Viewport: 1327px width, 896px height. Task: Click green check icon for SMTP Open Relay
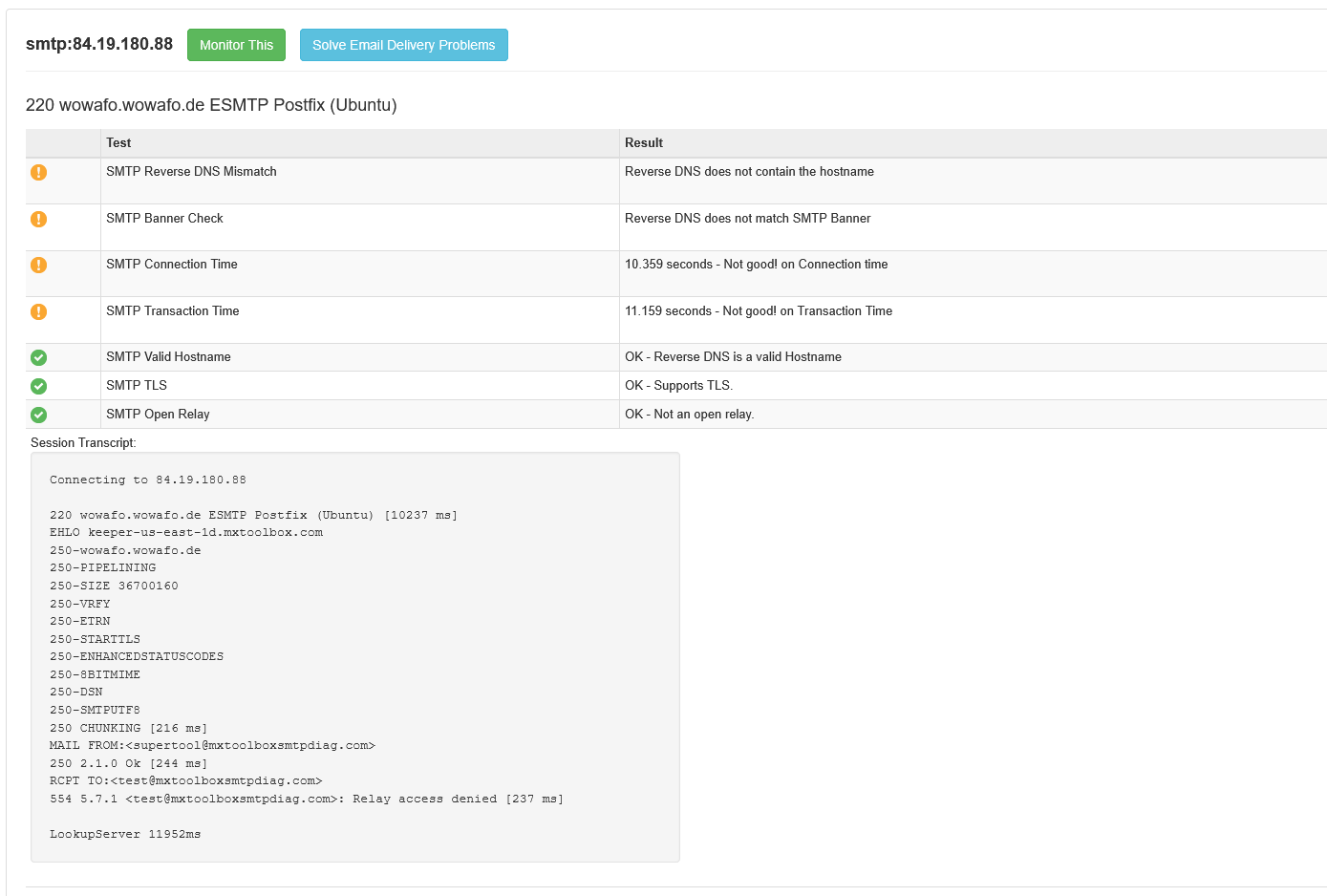pyautogui.click(x=38, y=415)
